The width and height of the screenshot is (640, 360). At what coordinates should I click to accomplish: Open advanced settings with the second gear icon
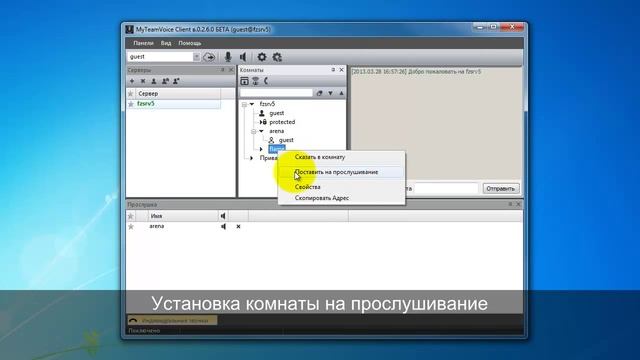[x=277, y=57]
